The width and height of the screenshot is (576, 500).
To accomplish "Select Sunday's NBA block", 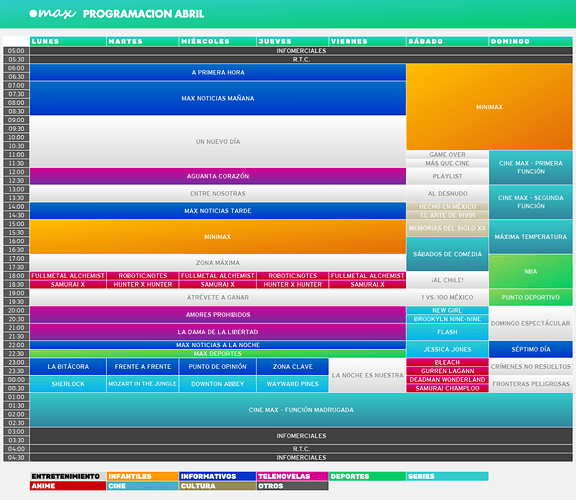I will tap(531, 271).
